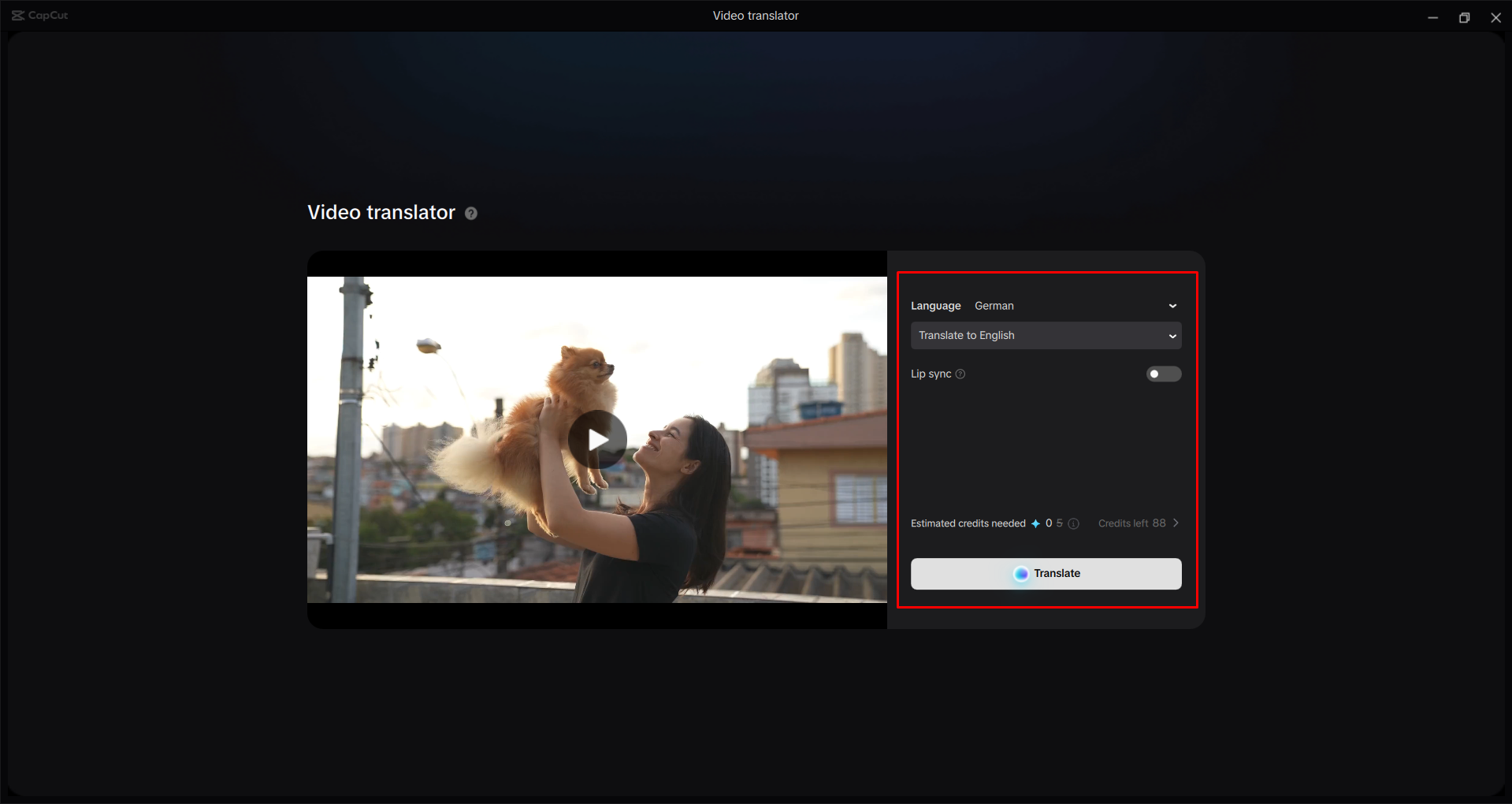
Task: Open the Translate to English dropdown
Action: (1046, 336)
